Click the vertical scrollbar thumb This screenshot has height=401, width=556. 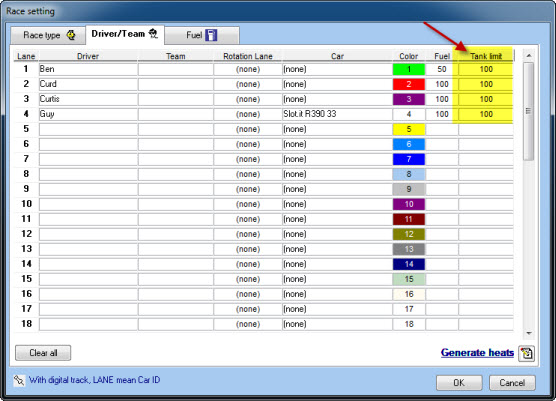(529, 111)
